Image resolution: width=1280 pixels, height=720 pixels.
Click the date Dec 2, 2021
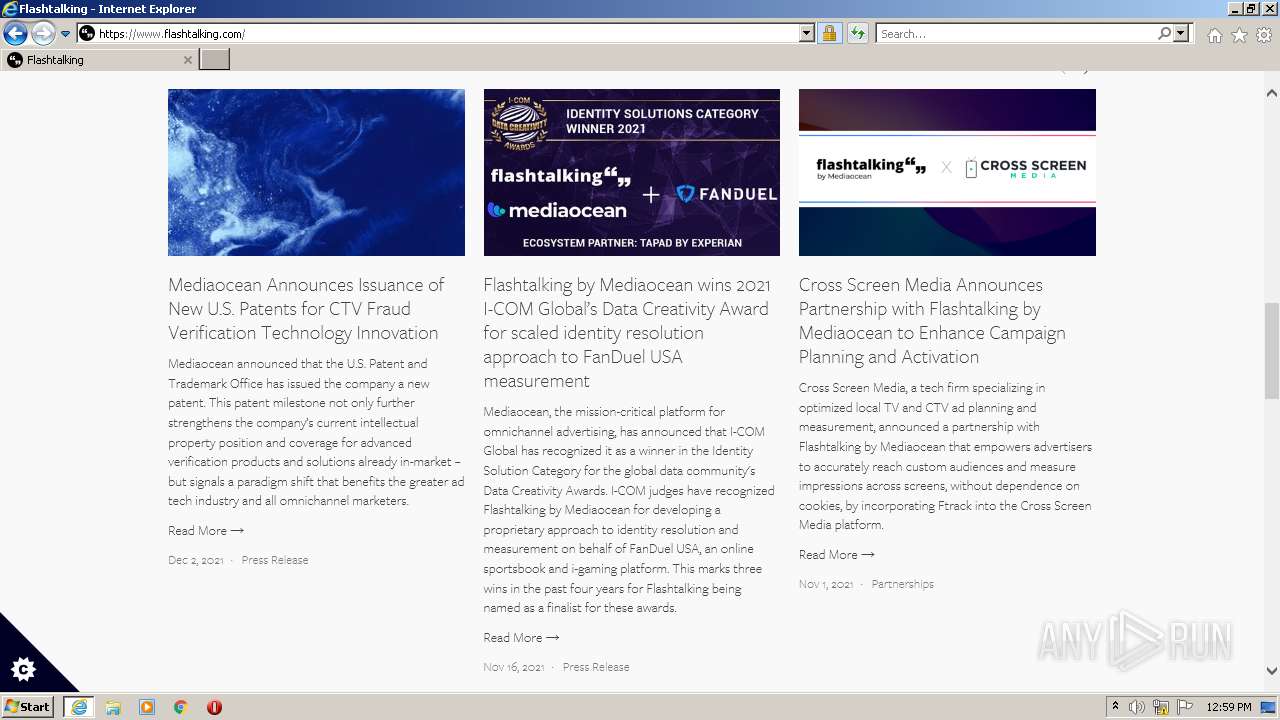pos(196,560)
